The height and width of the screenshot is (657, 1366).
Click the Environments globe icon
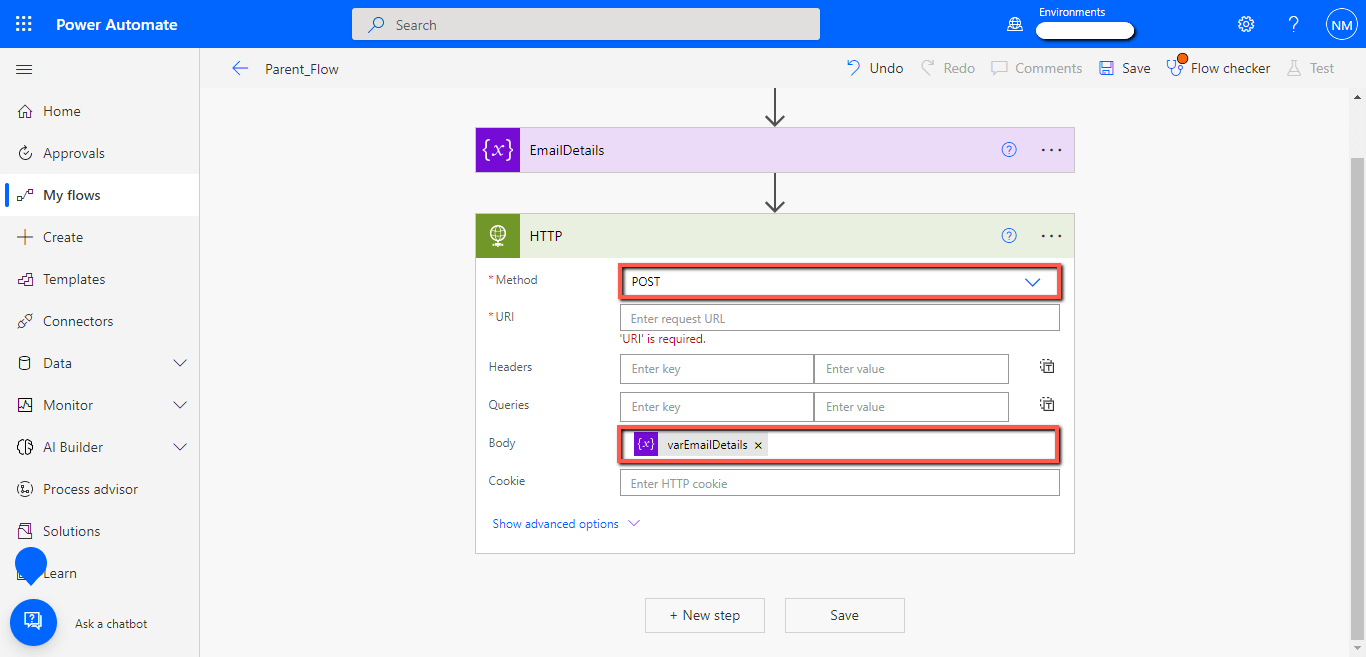[1015, 25]
